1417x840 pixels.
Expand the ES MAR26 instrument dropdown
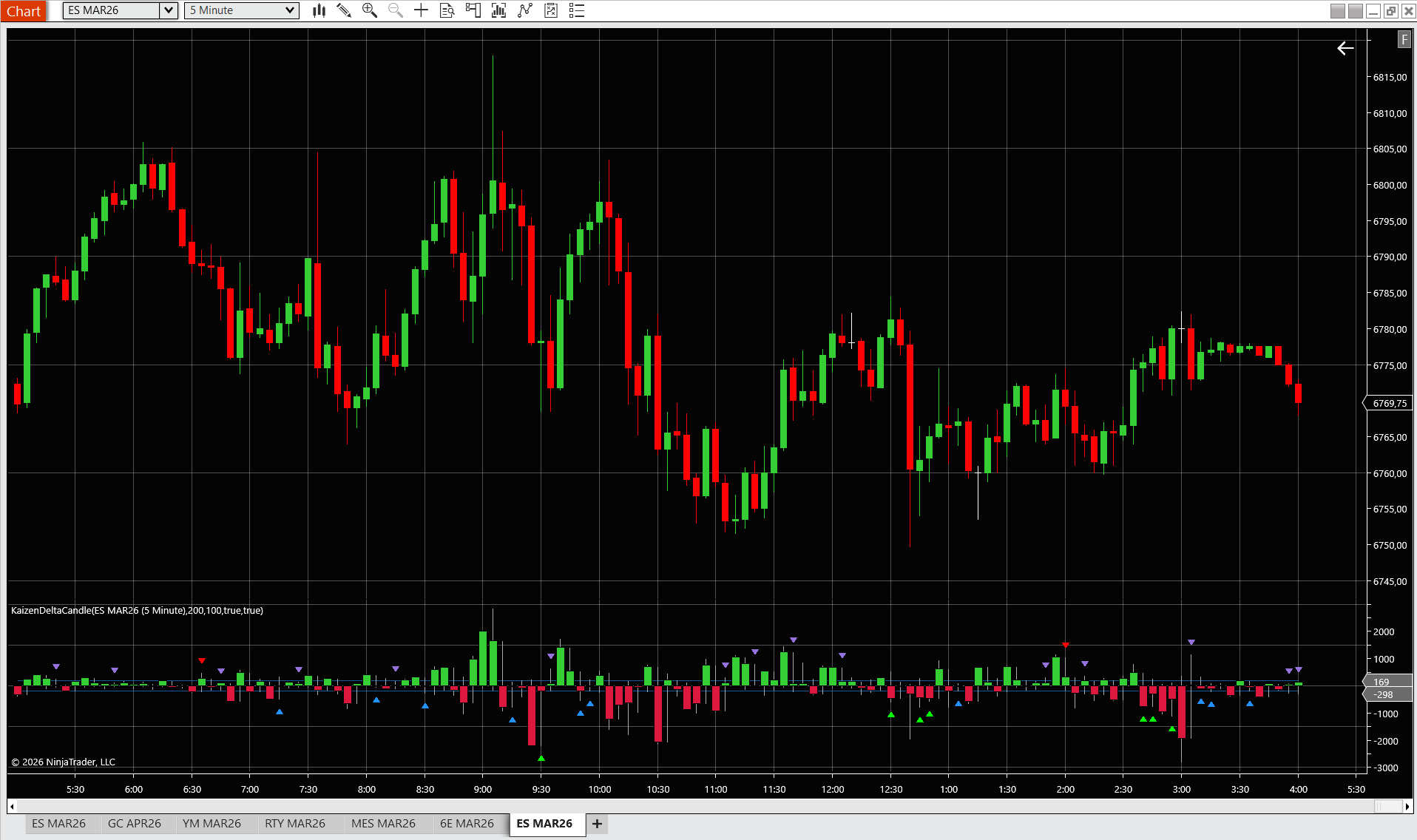169,10
